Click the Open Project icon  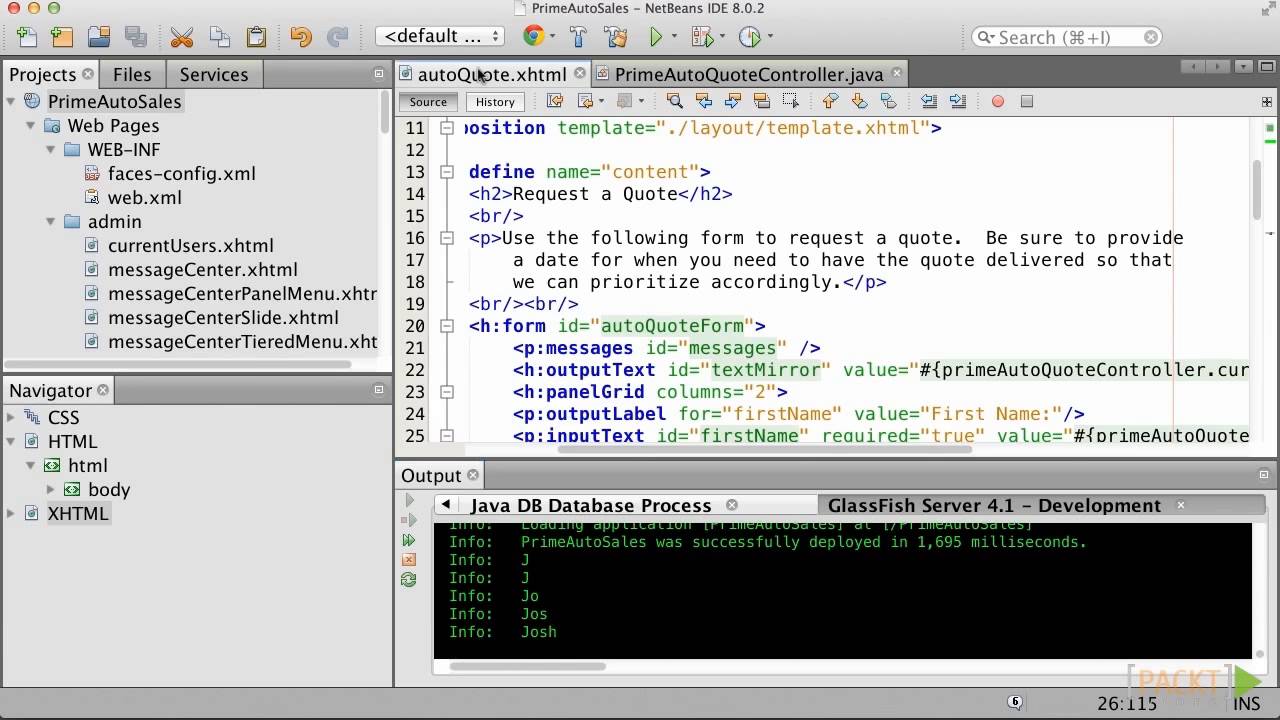coord(98,37)
